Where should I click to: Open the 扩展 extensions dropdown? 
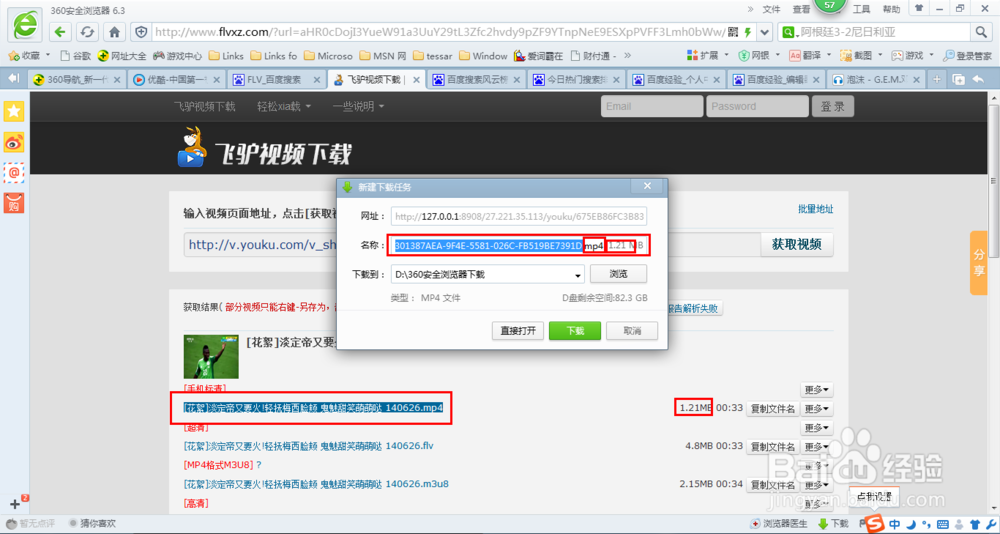[x=709, y=56]
